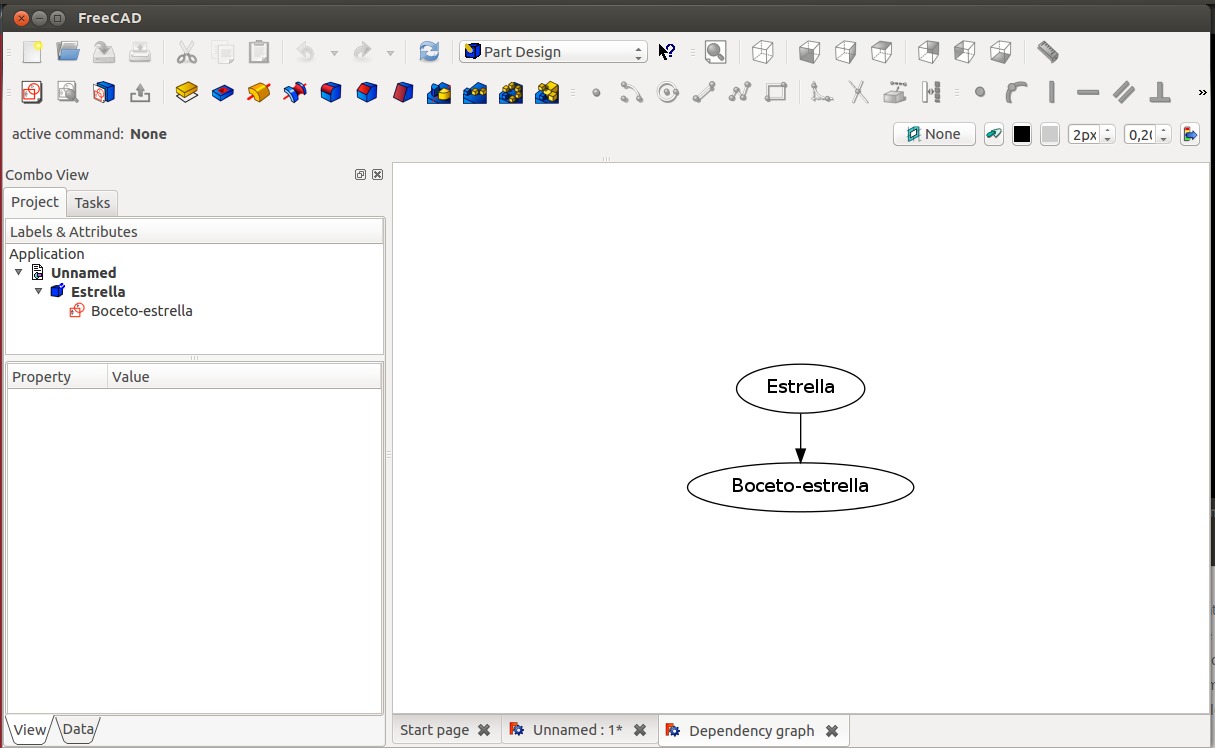Click the Refresh recompute icon
The image size is (1215, 748).
429,52
